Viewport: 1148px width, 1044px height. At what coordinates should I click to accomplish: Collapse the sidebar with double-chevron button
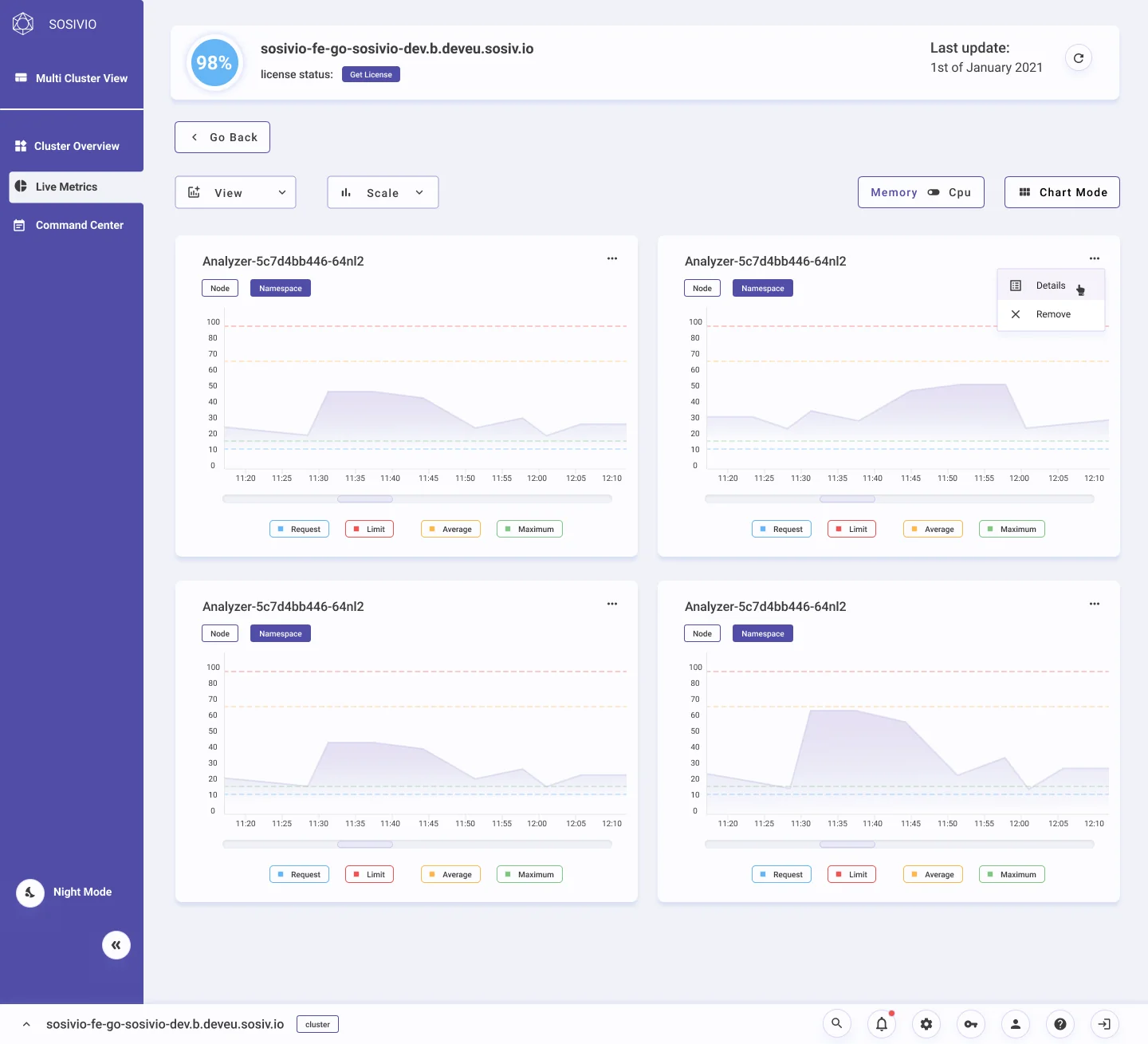[116, 945]
